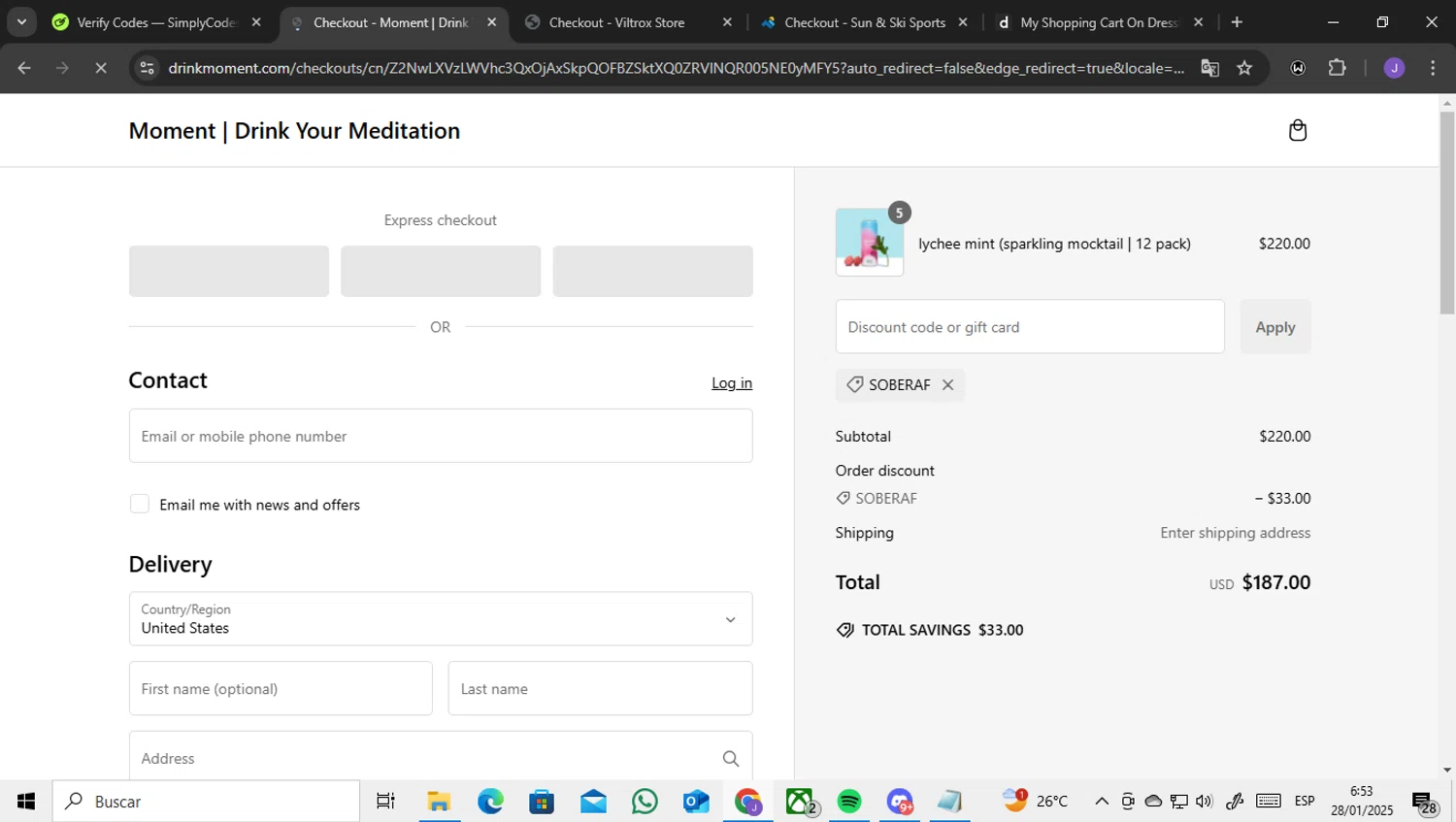The image size is (1456, 822).
Task: Open volume control in system tray
Action: coord(1204,802)
